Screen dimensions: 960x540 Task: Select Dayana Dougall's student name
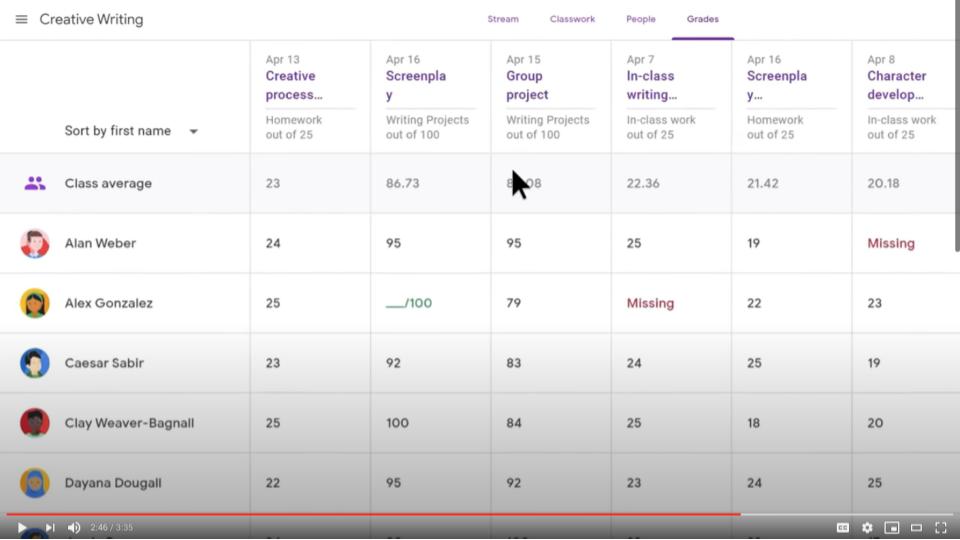pyautogui.click(x=113, y=483)
